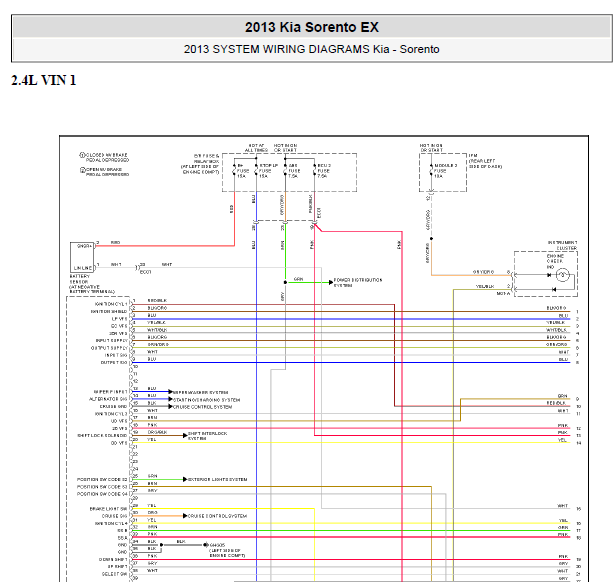This screenshot has width=613, height=582.
Task: Click arrowhead pointing to Starting/Charging System
Action: click(x=170, y=399)
